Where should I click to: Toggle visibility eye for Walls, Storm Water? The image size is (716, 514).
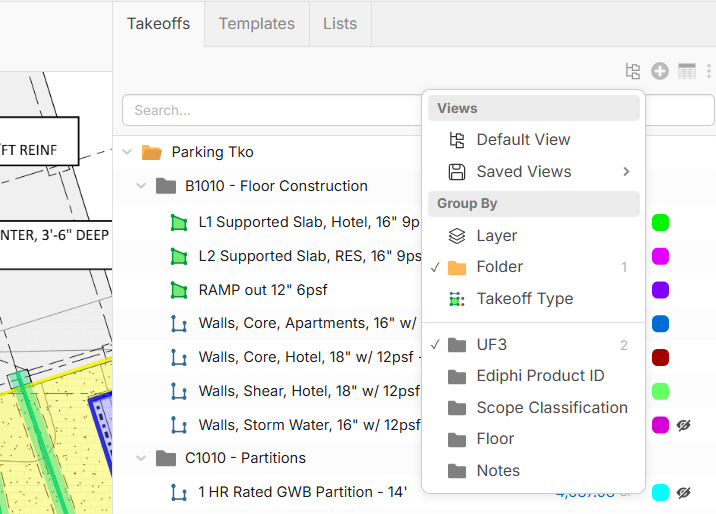[x=685, y=425]
